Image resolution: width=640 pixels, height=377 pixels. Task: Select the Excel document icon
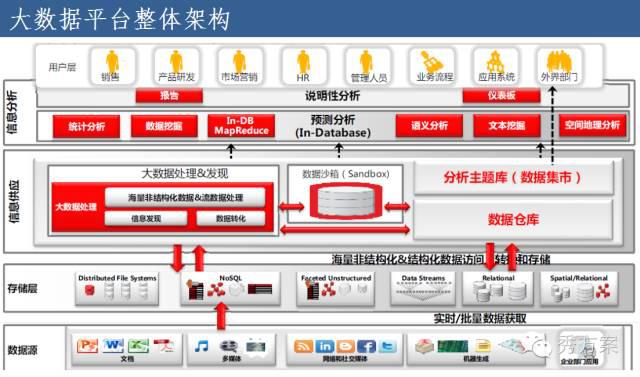tap(139, 346)
